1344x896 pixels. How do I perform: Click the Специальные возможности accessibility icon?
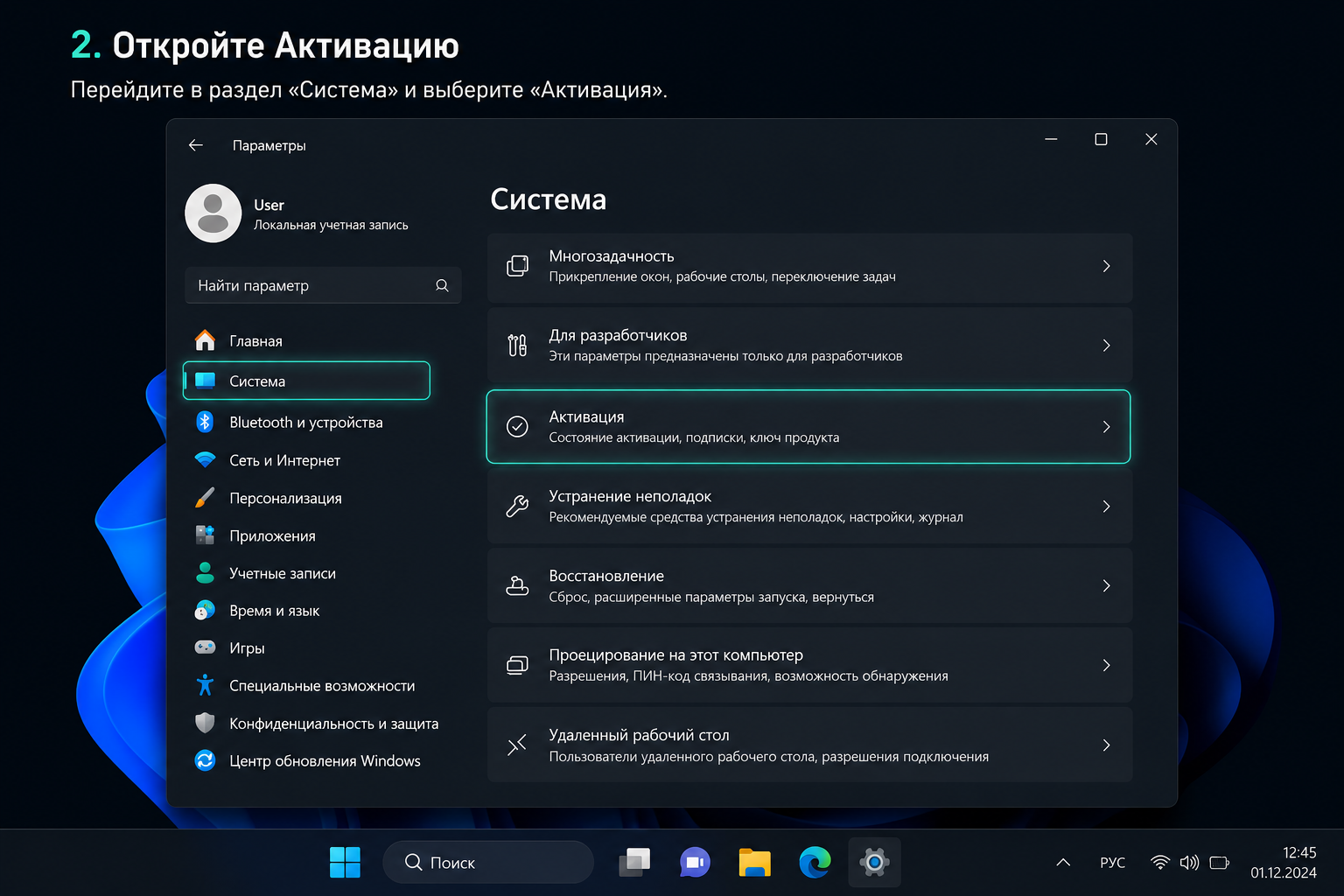(205, 685)
